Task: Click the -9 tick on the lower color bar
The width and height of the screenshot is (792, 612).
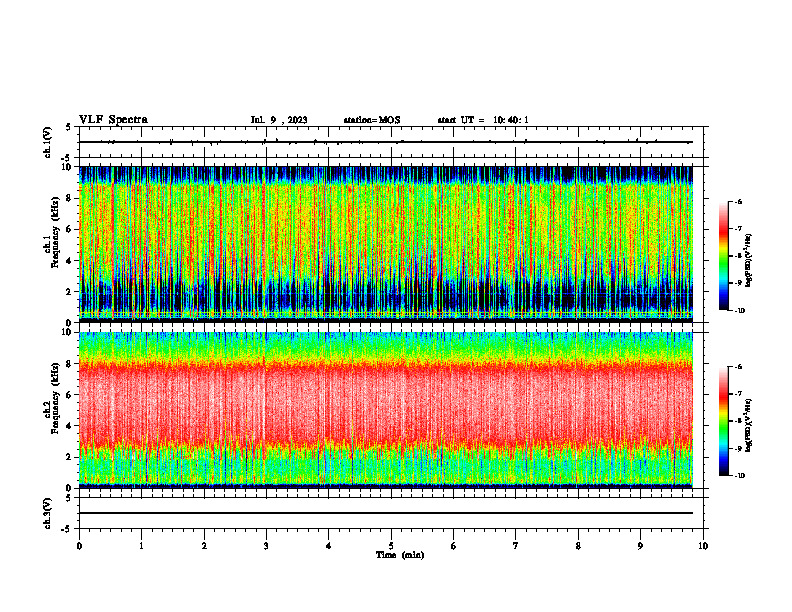Action: pos(737,448)
